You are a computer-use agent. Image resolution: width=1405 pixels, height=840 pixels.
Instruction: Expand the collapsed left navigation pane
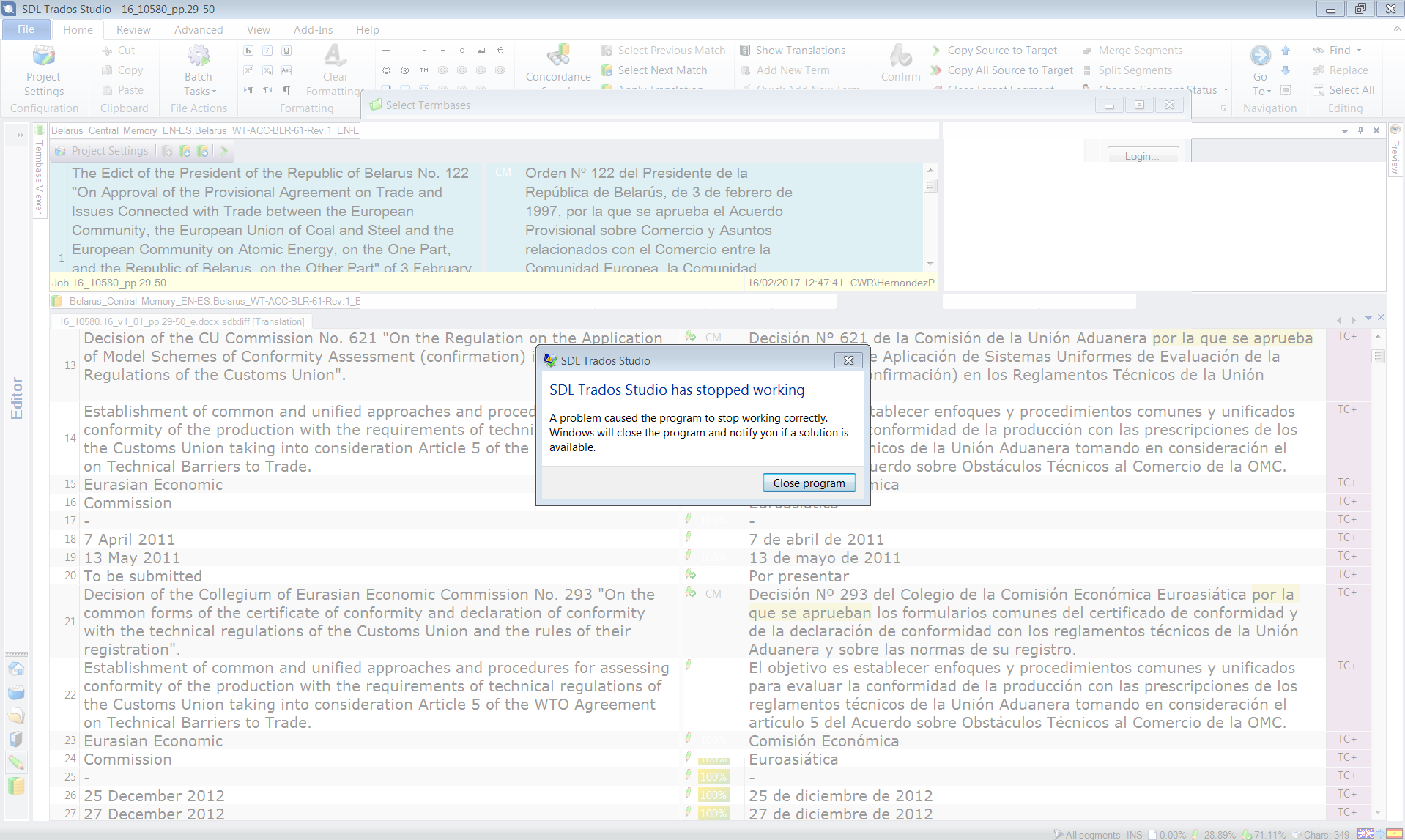pos(21,135)
